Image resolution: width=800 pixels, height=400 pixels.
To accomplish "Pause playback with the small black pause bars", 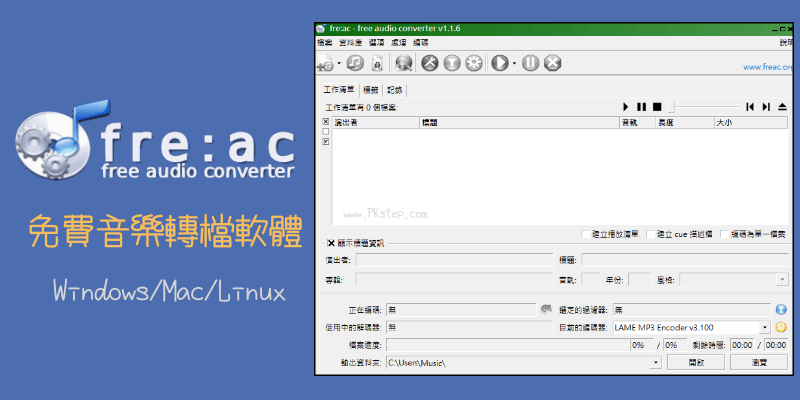I will [x=641, y=107].
